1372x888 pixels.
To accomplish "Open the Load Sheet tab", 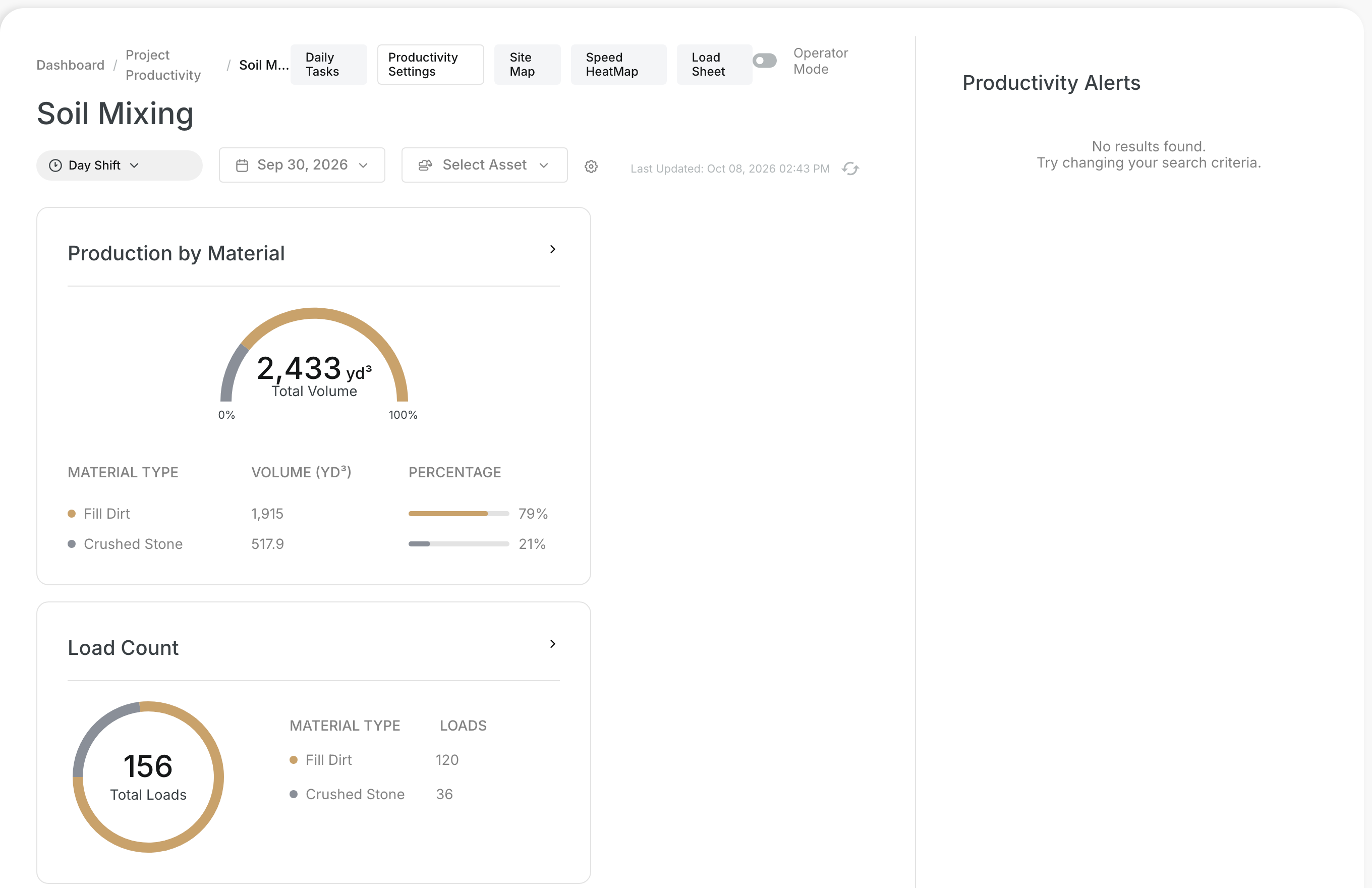I will [714, 65].
